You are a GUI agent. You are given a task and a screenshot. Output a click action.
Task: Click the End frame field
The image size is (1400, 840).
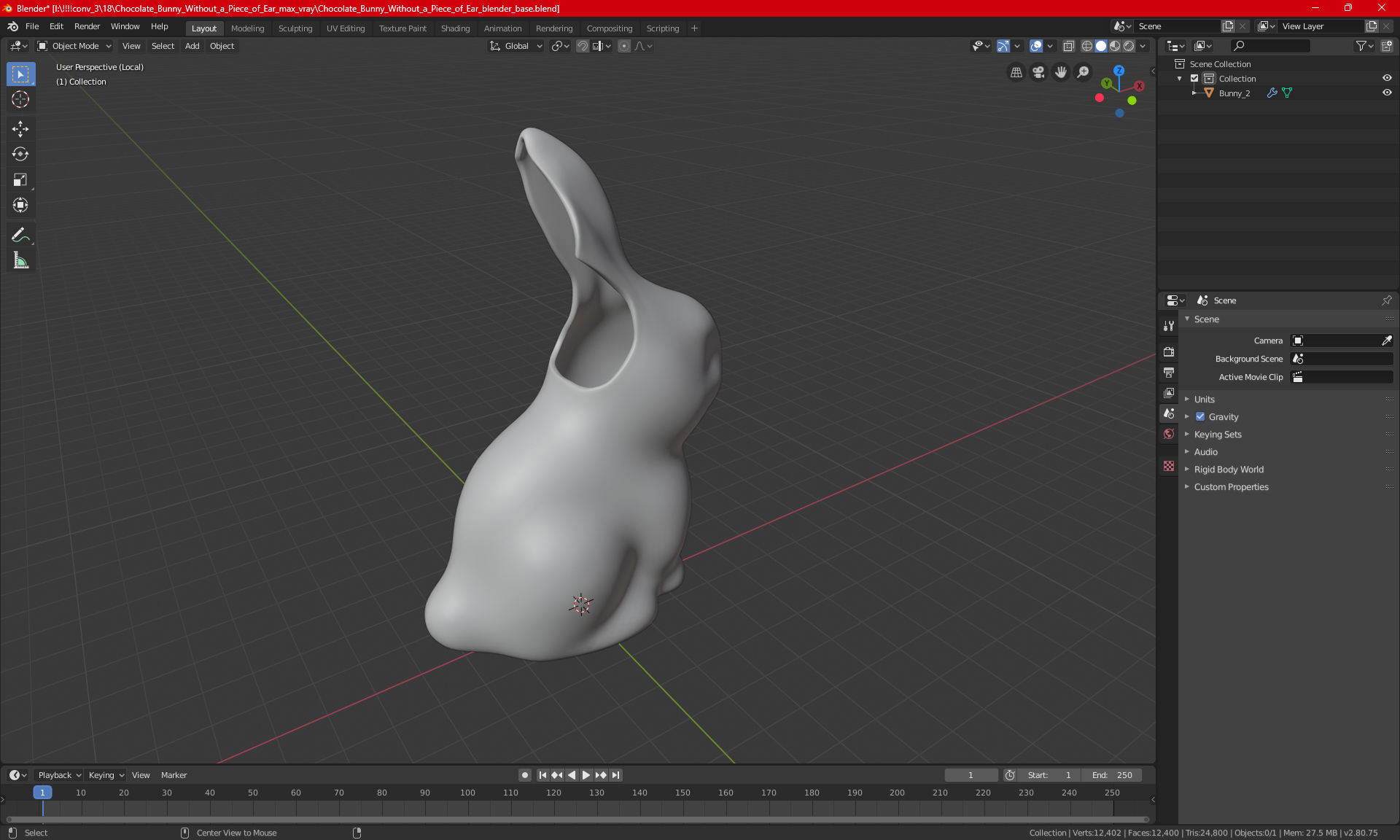click(x=1112, y=775)
